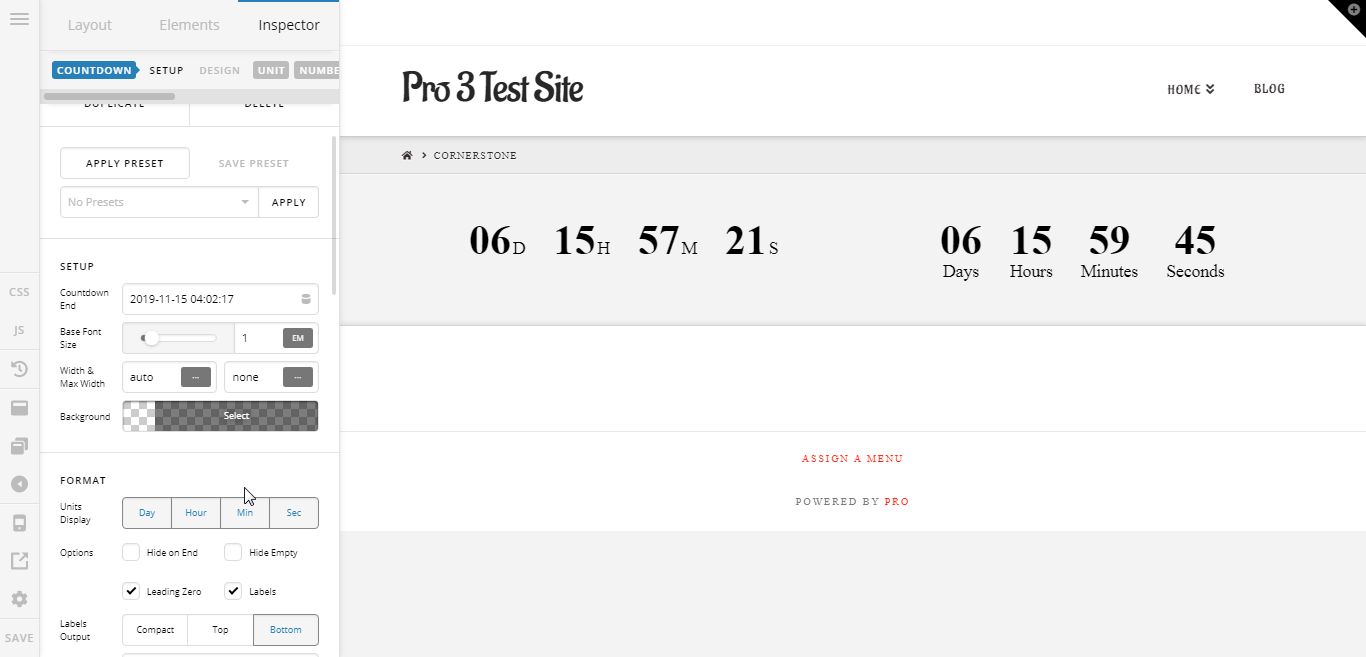The width and height of the screenshot is (1366, 657).
Task: Switch to the Elements tab
Action: 189,25
